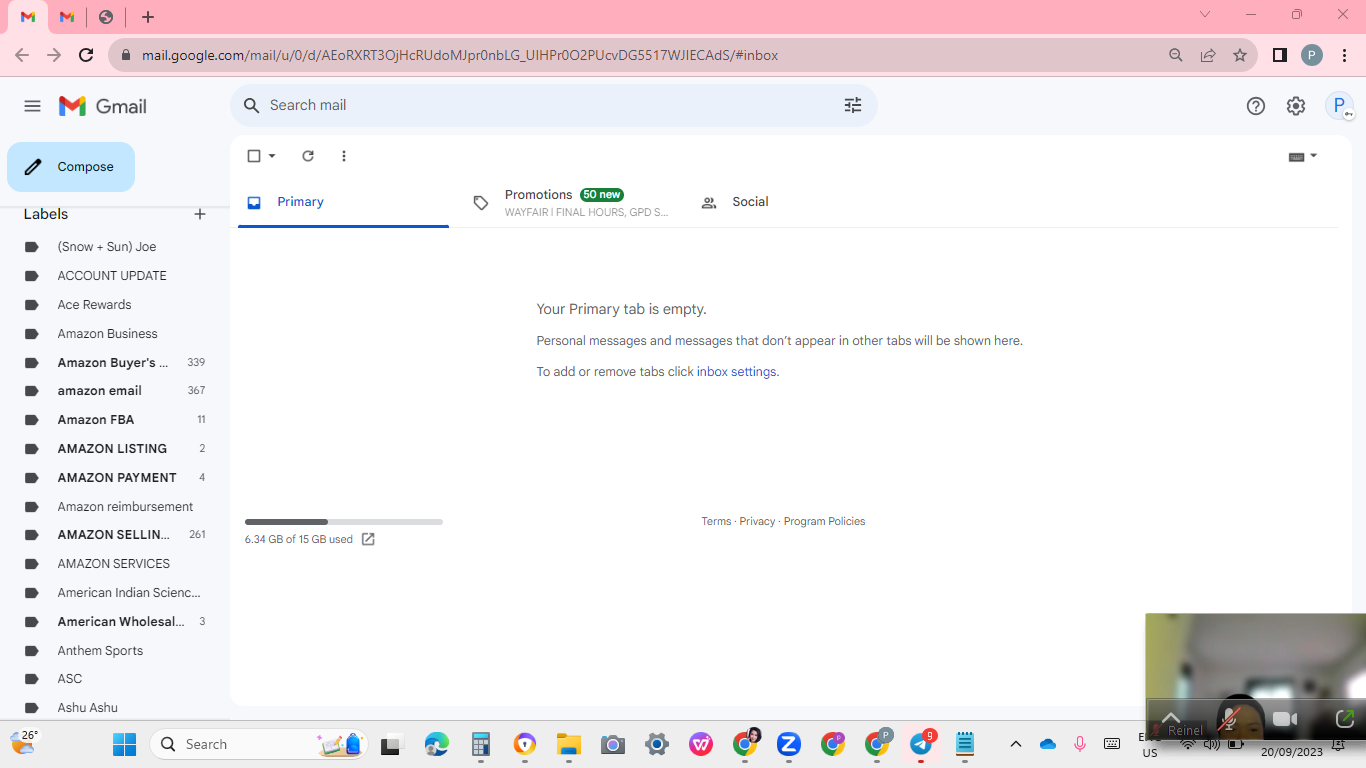Show advanced search options in search bar

pyautogui.click(x=853, y=105)
